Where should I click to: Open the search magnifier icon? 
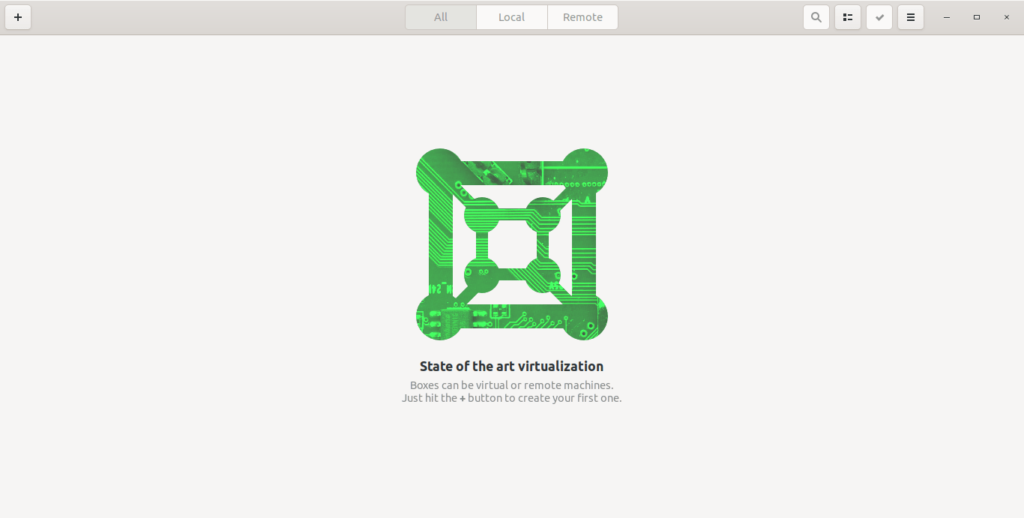point(816,17)
